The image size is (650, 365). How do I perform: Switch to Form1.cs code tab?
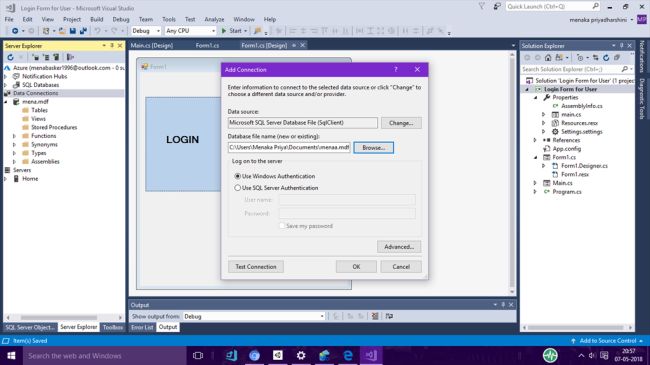click(207, 45)
